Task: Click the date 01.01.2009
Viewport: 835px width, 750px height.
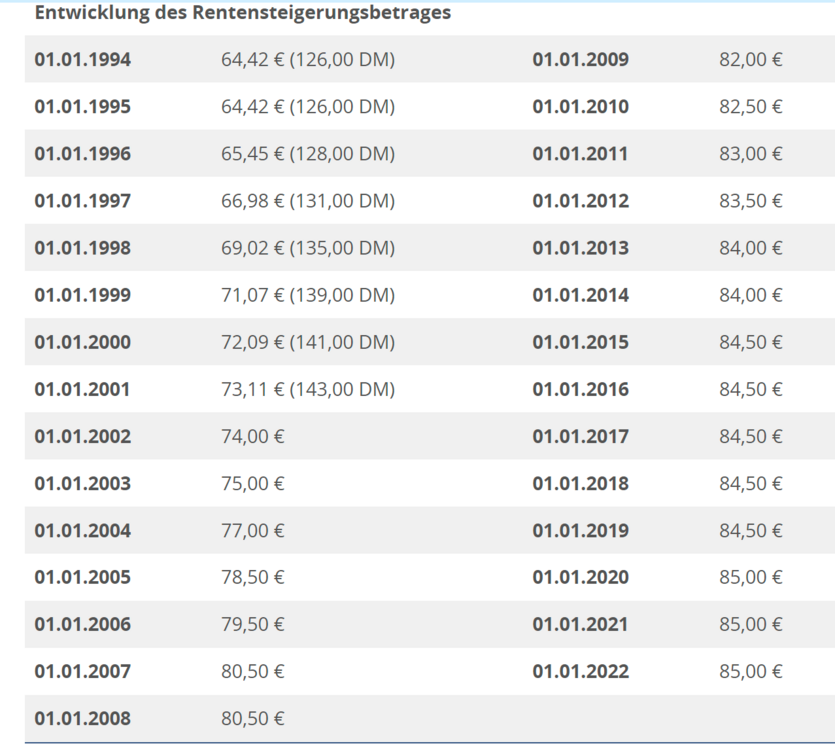Action: 580,60
